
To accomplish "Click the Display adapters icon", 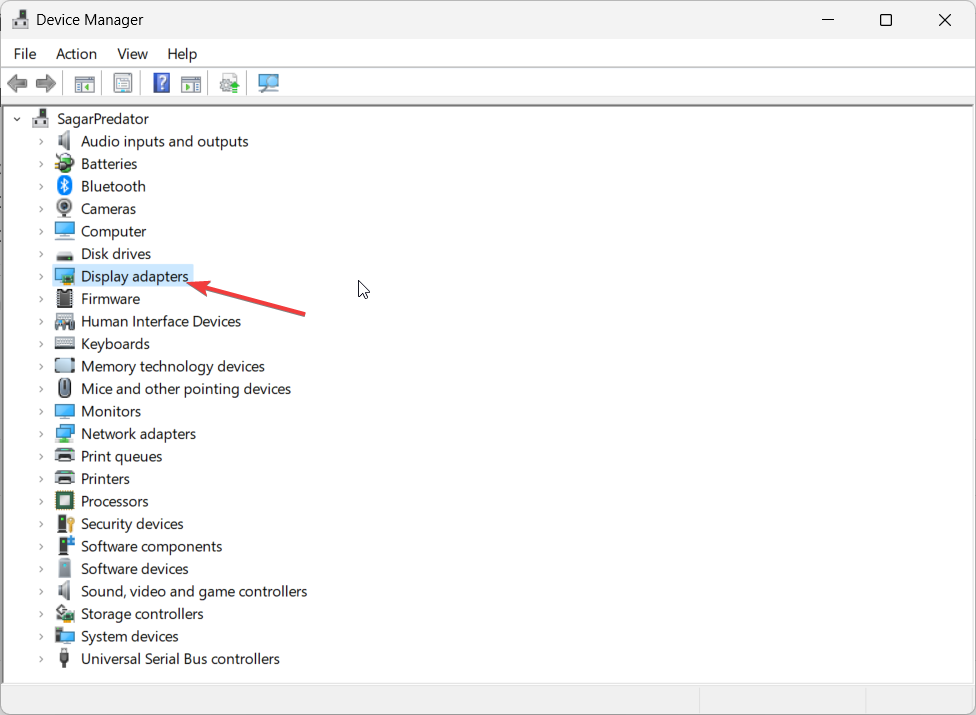I will pos(64,277).
